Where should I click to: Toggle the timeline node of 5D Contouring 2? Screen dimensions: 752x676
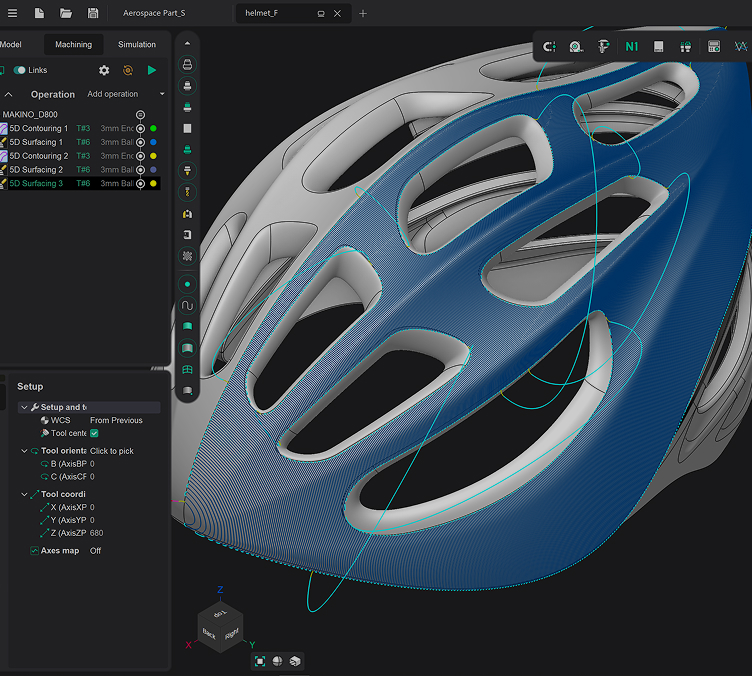click(141, 156)
